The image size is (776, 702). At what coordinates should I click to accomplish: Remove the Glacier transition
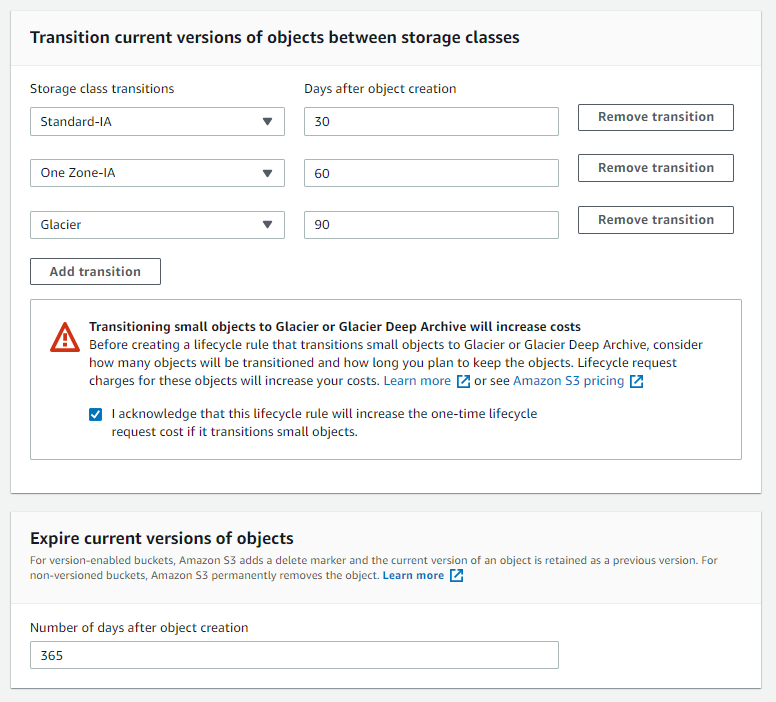point(655,220)
